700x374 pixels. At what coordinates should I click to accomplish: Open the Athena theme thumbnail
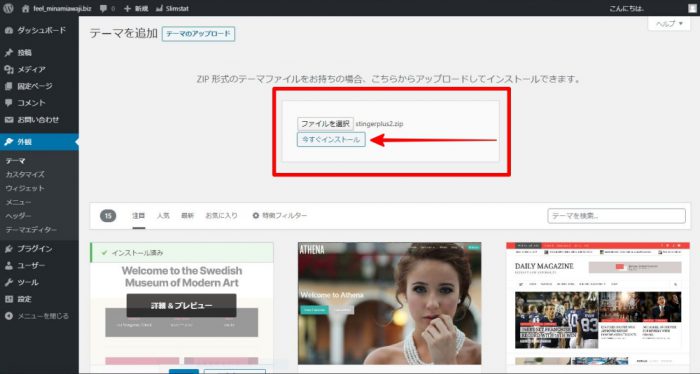click(389, 303)
